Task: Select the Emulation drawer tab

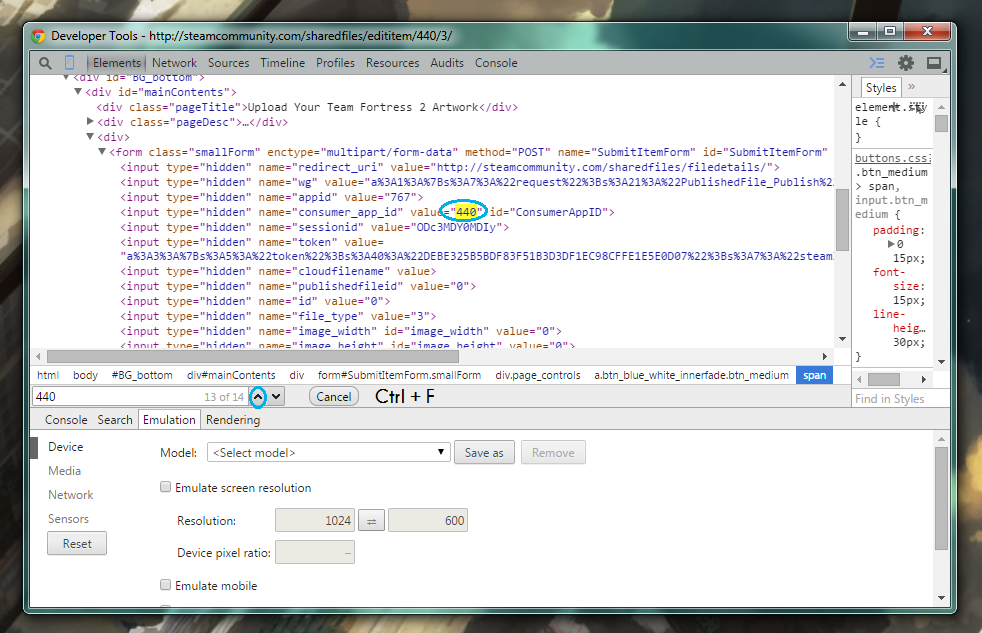Action: tap(169, 419)
